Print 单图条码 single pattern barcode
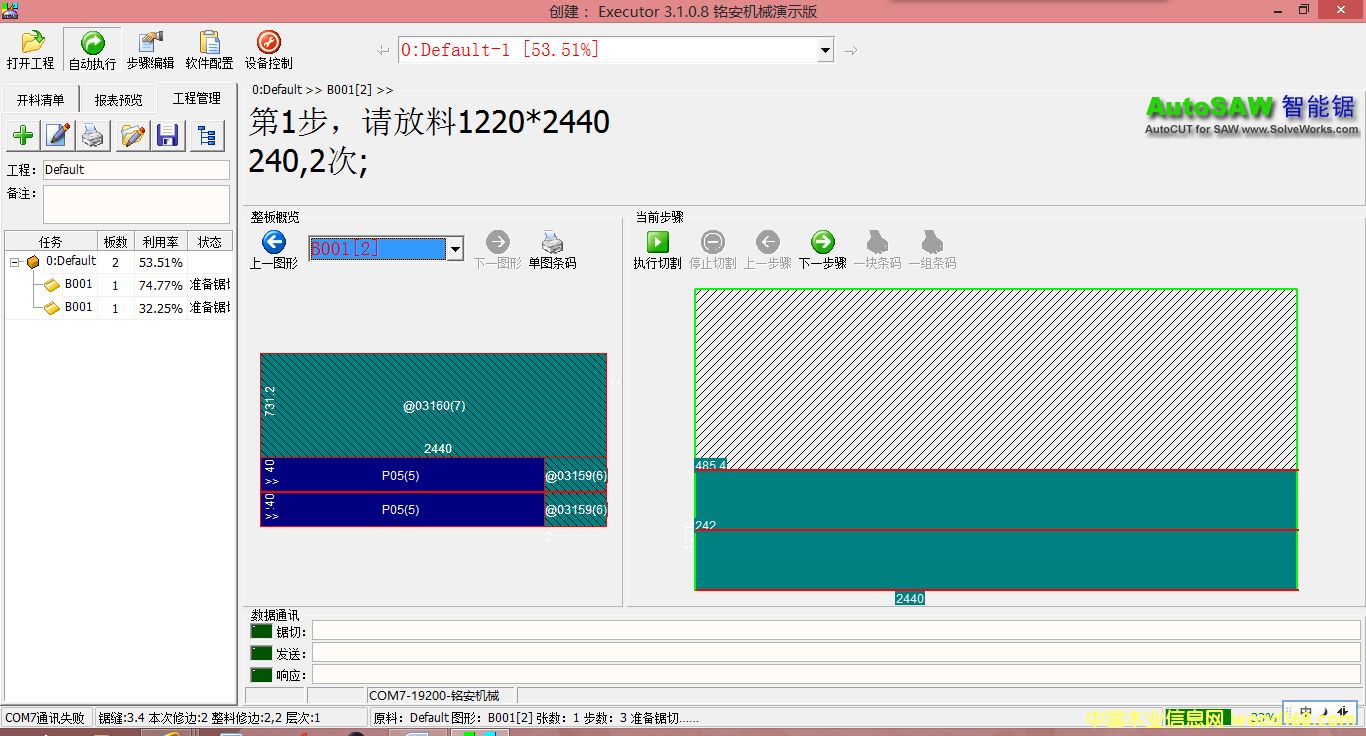 tap(552, 249)
